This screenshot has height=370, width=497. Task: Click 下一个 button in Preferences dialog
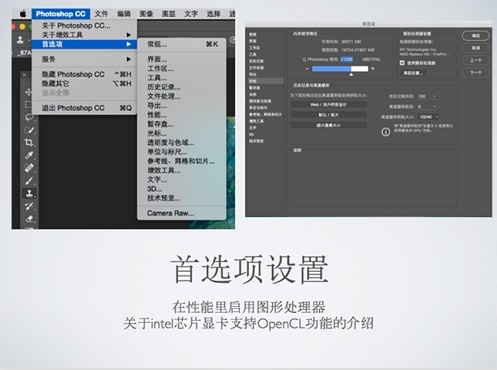476,73
